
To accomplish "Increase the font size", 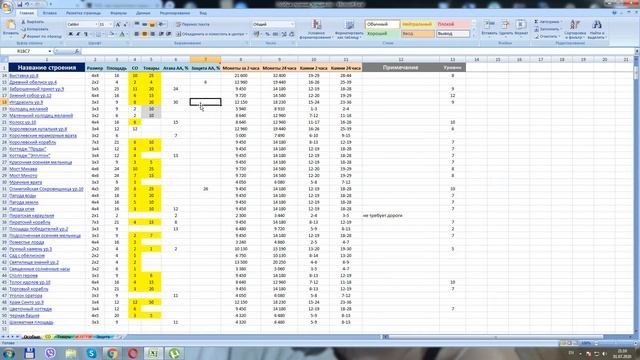I will coord(118,24).
